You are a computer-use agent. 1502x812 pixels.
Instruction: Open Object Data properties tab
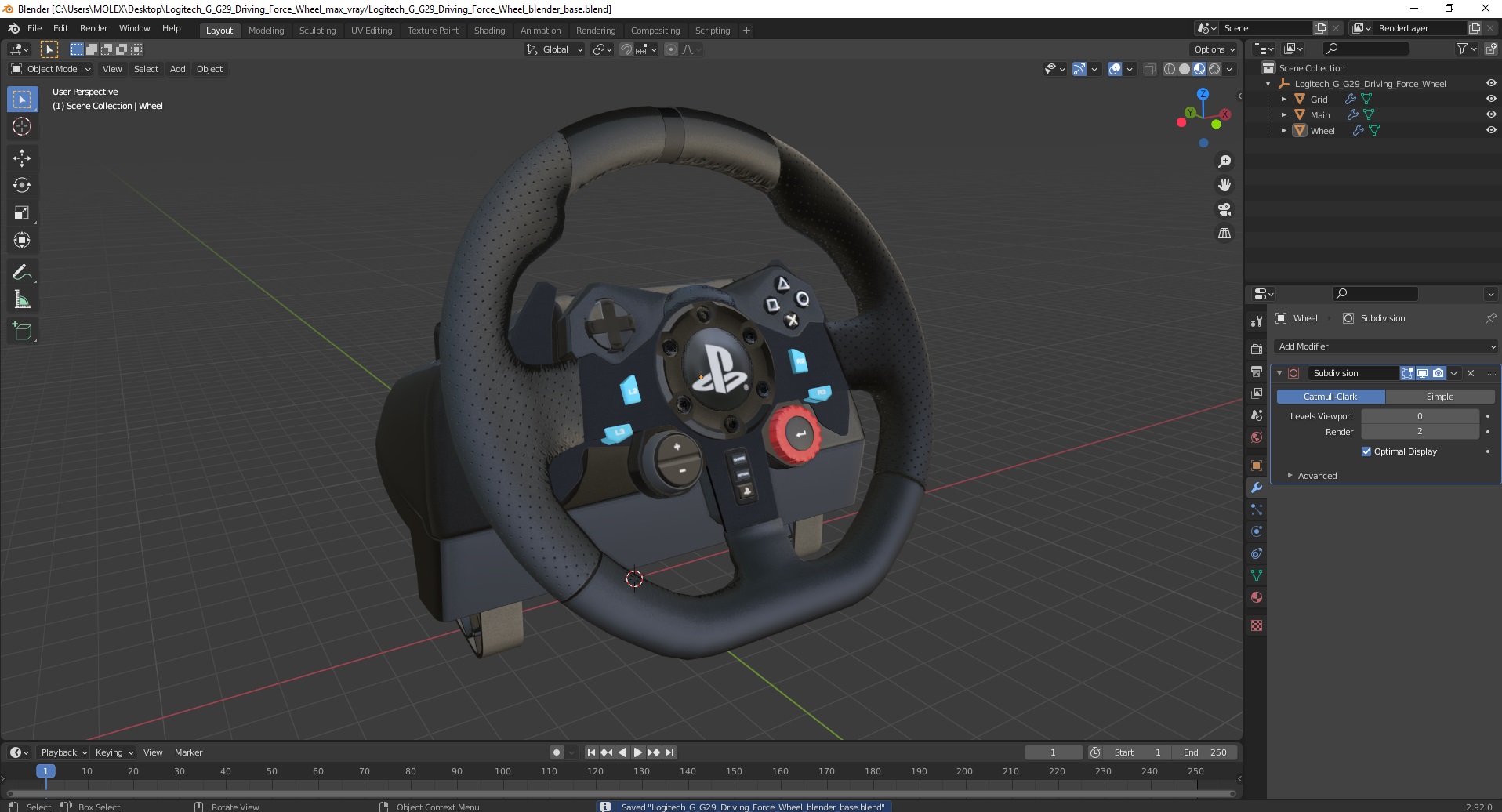click(1257, 575)
